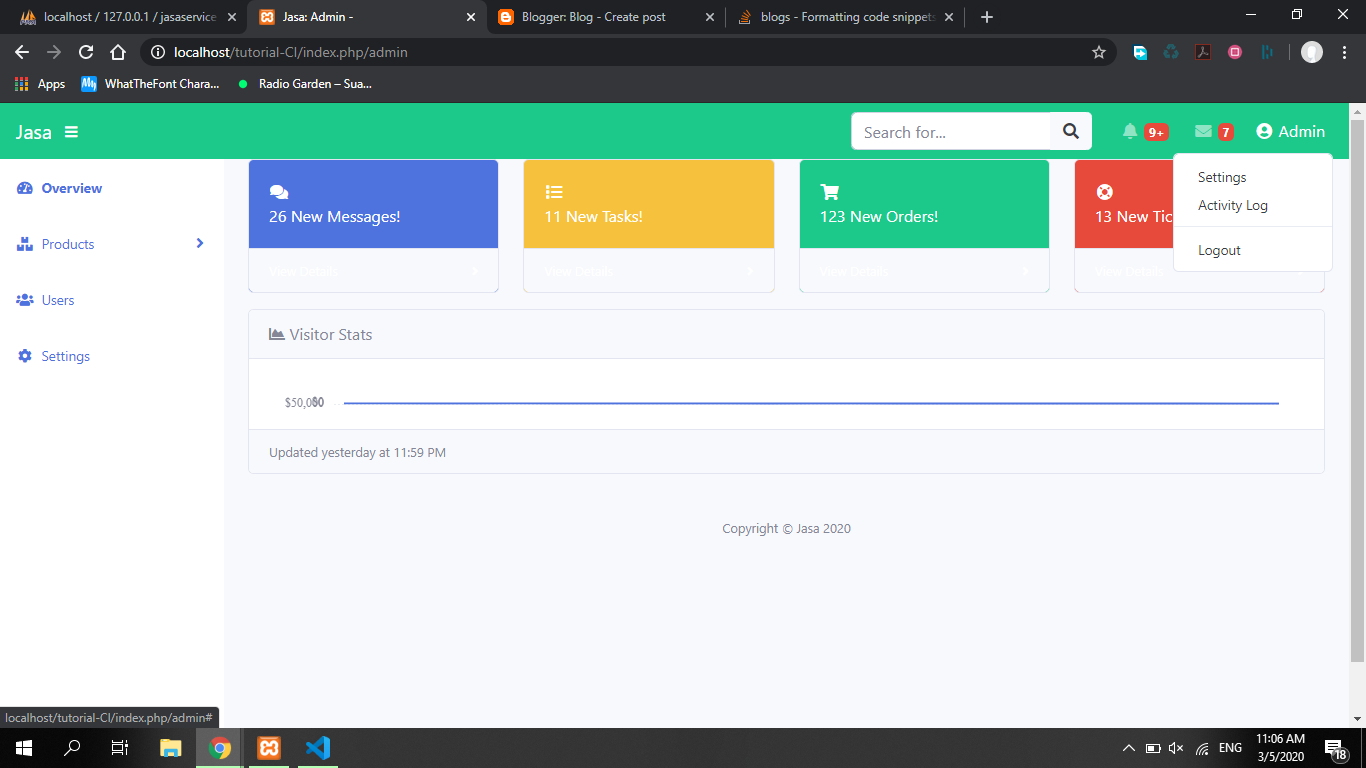Click the Products boxes icon
This screenshot has height=768, width=1366.
click(x=26, y=244)
